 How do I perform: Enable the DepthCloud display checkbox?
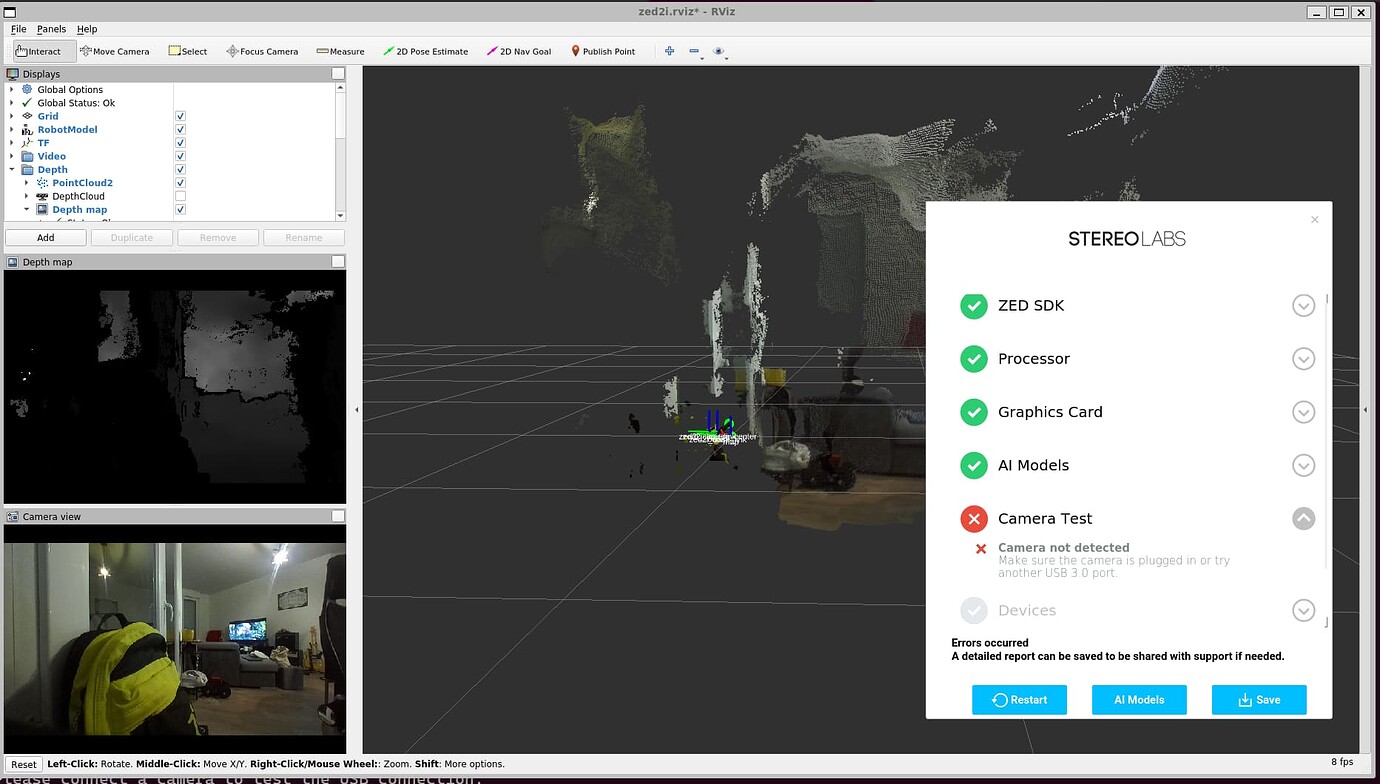tap(180, 196)
